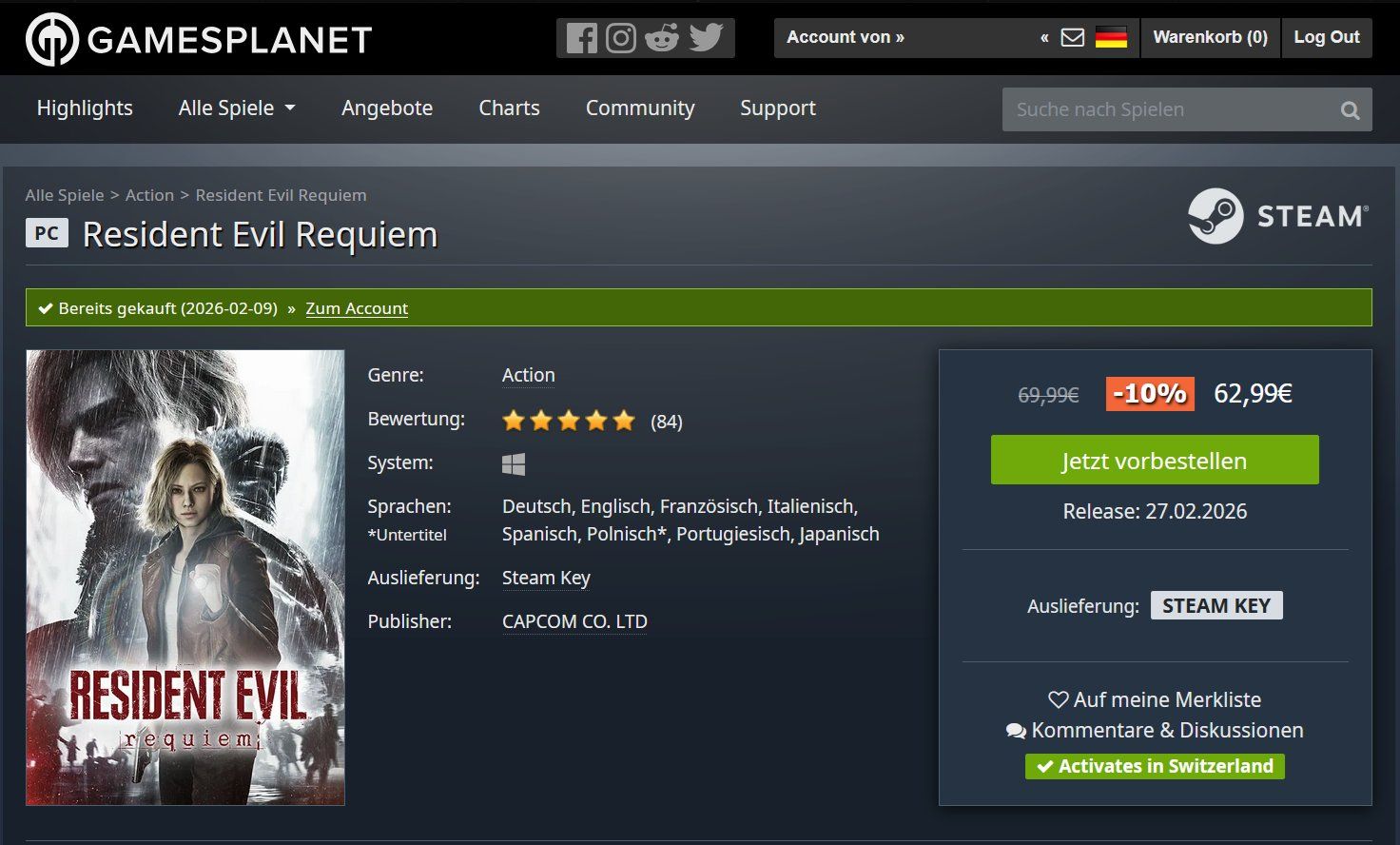Click Log Out
1400x845 pixels.
[1327, 37]
